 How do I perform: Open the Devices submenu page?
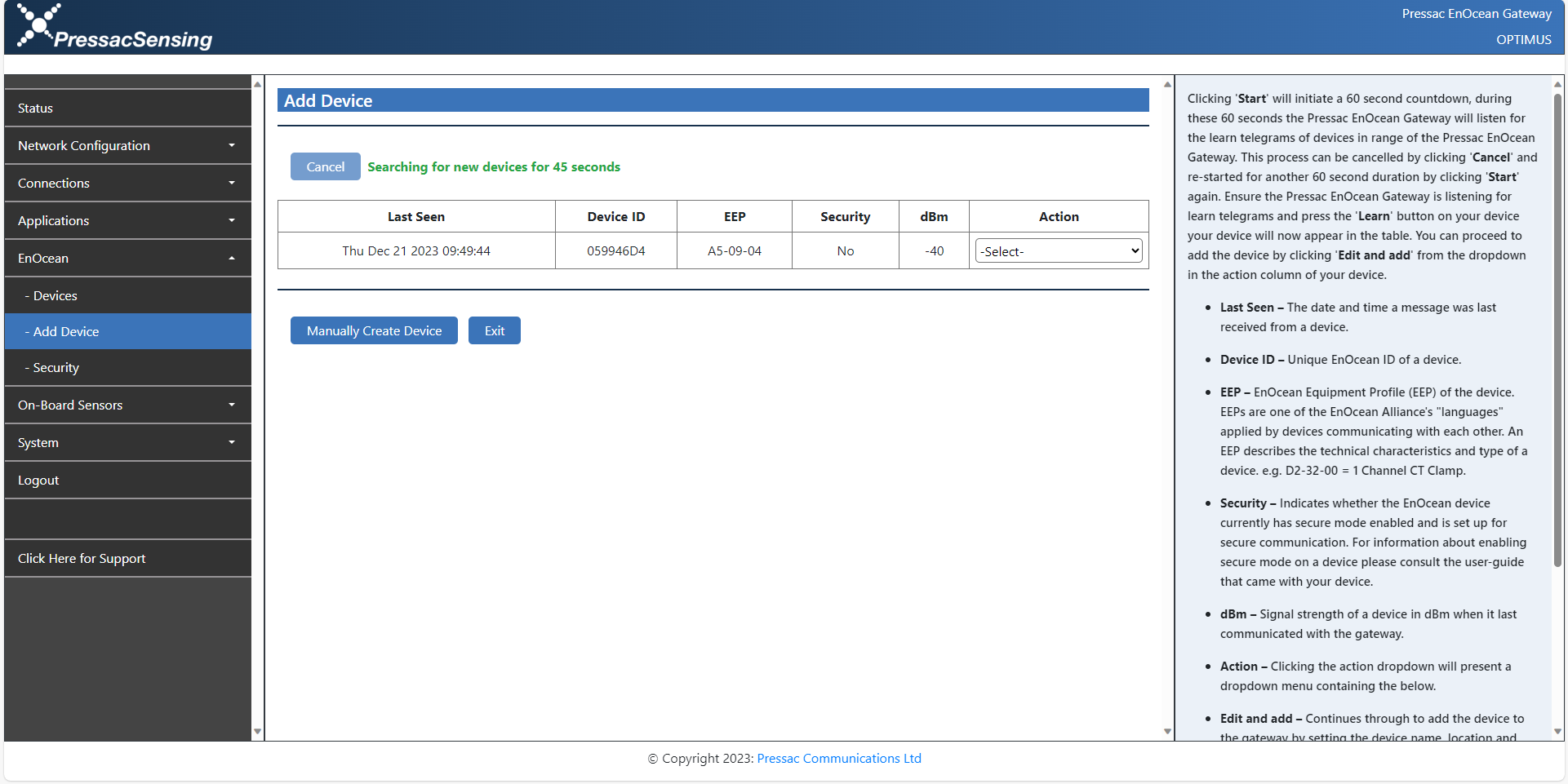coord(127,295)
